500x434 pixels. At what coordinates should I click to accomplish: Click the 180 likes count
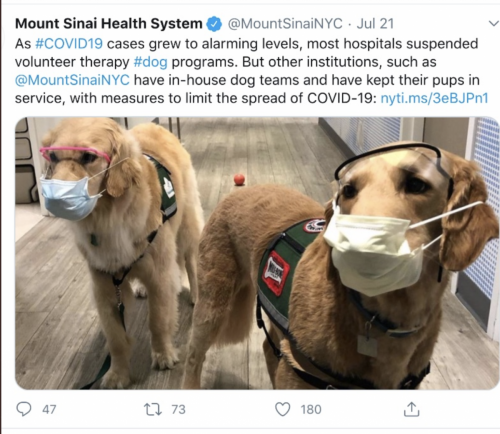[x=311, y=409]
